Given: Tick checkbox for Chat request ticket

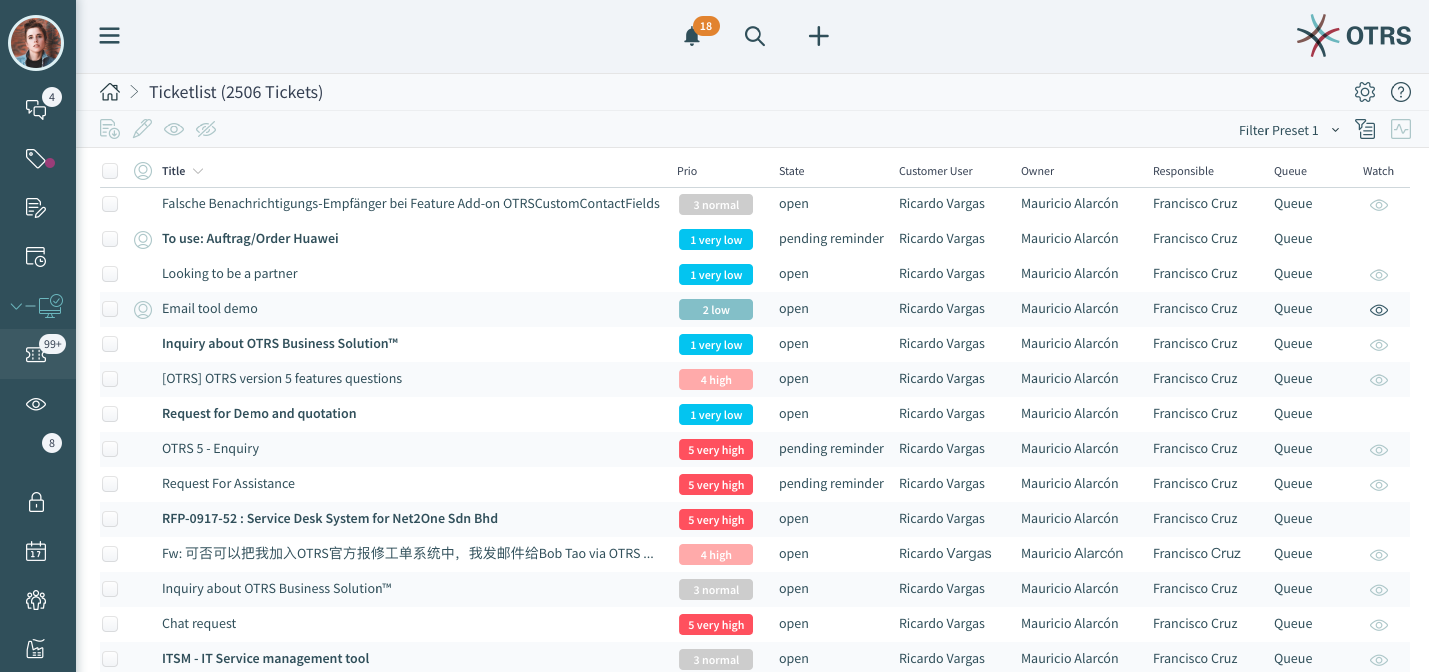Looking at the screenshot, I should click(110, 624).
